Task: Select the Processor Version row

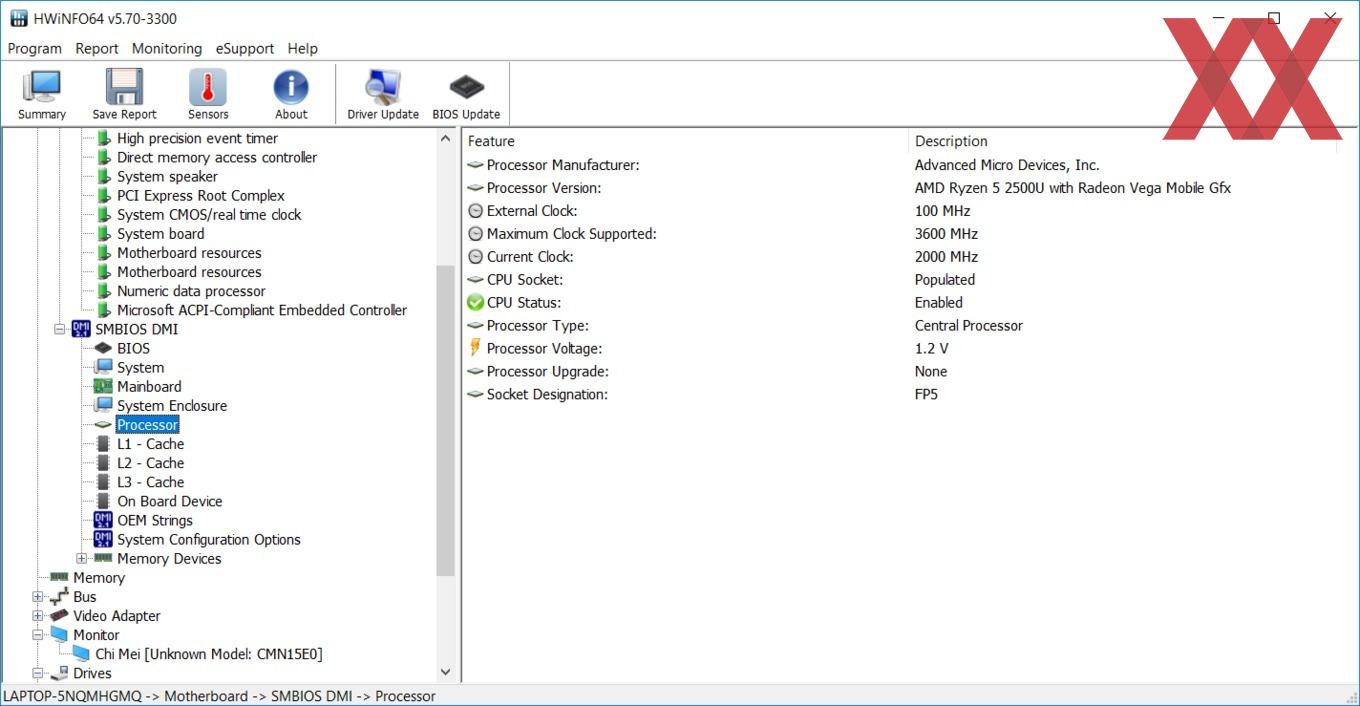Action: (x=900, y=188)
